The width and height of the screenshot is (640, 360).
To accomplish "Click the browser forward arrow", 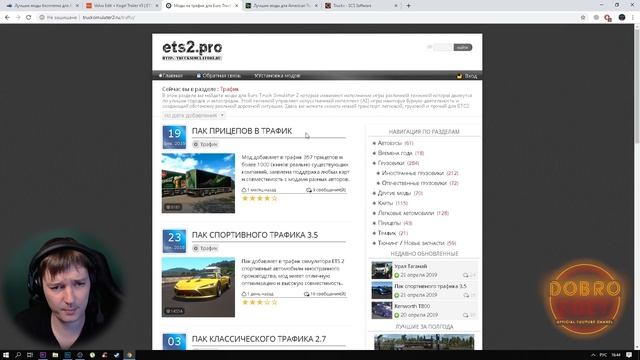I will click(18, 18).
